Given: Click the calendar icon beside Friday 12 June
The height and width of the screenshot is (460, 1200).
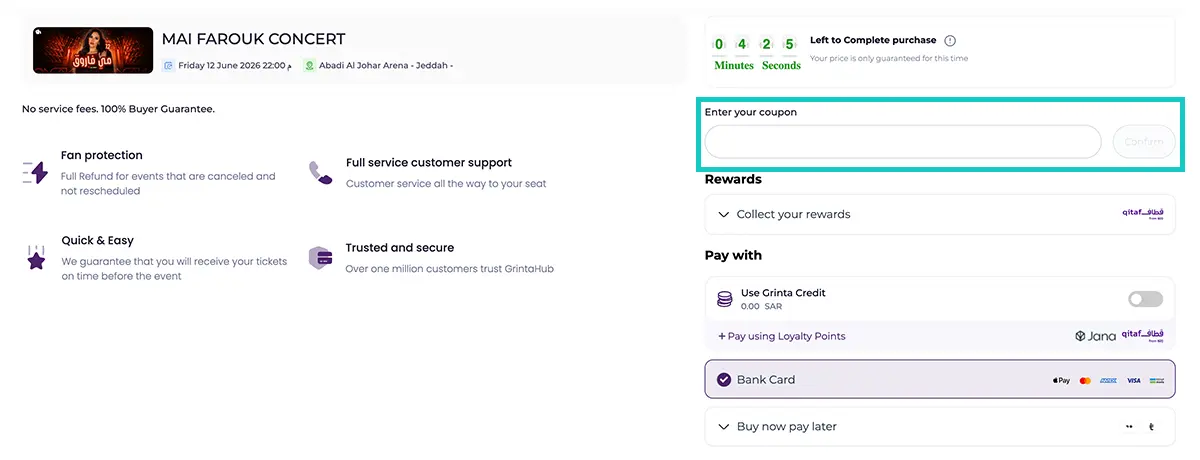Looking at the screenshot, I should (169, 66).
